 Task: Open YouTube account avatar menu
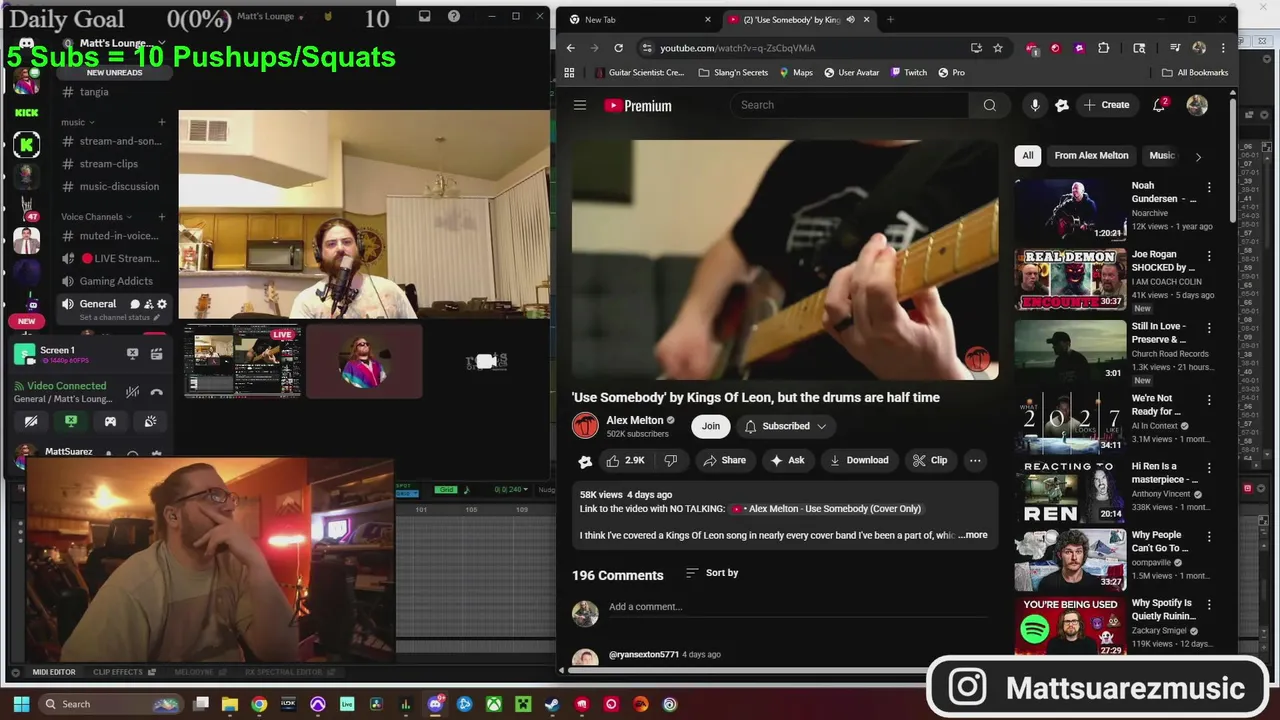coord(1197,105)
